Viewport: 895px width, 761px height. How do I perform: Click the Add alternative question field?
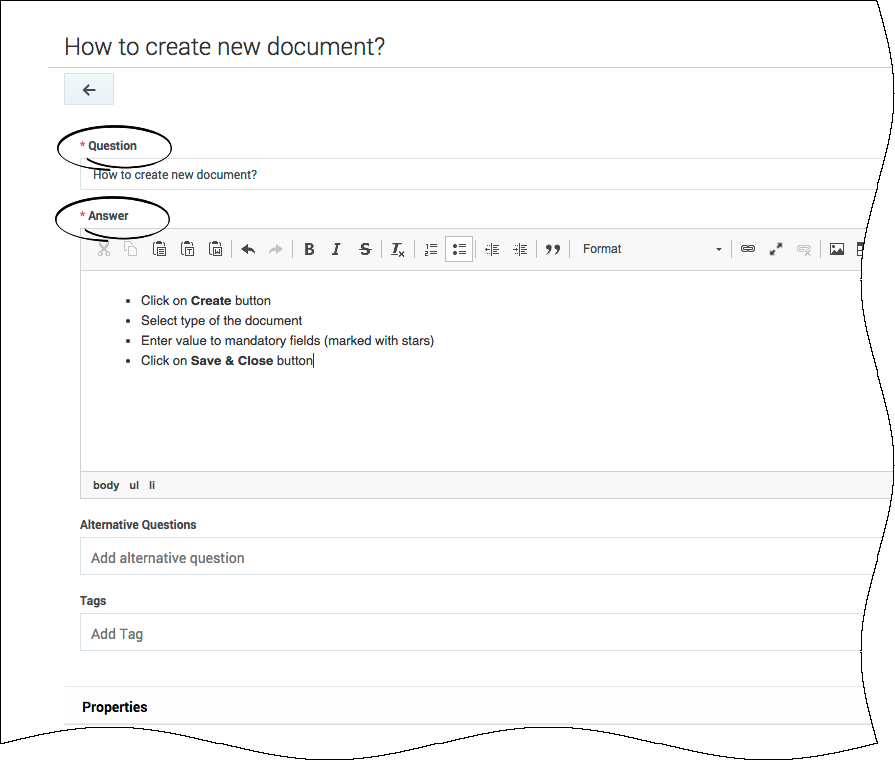pos(480,558)
